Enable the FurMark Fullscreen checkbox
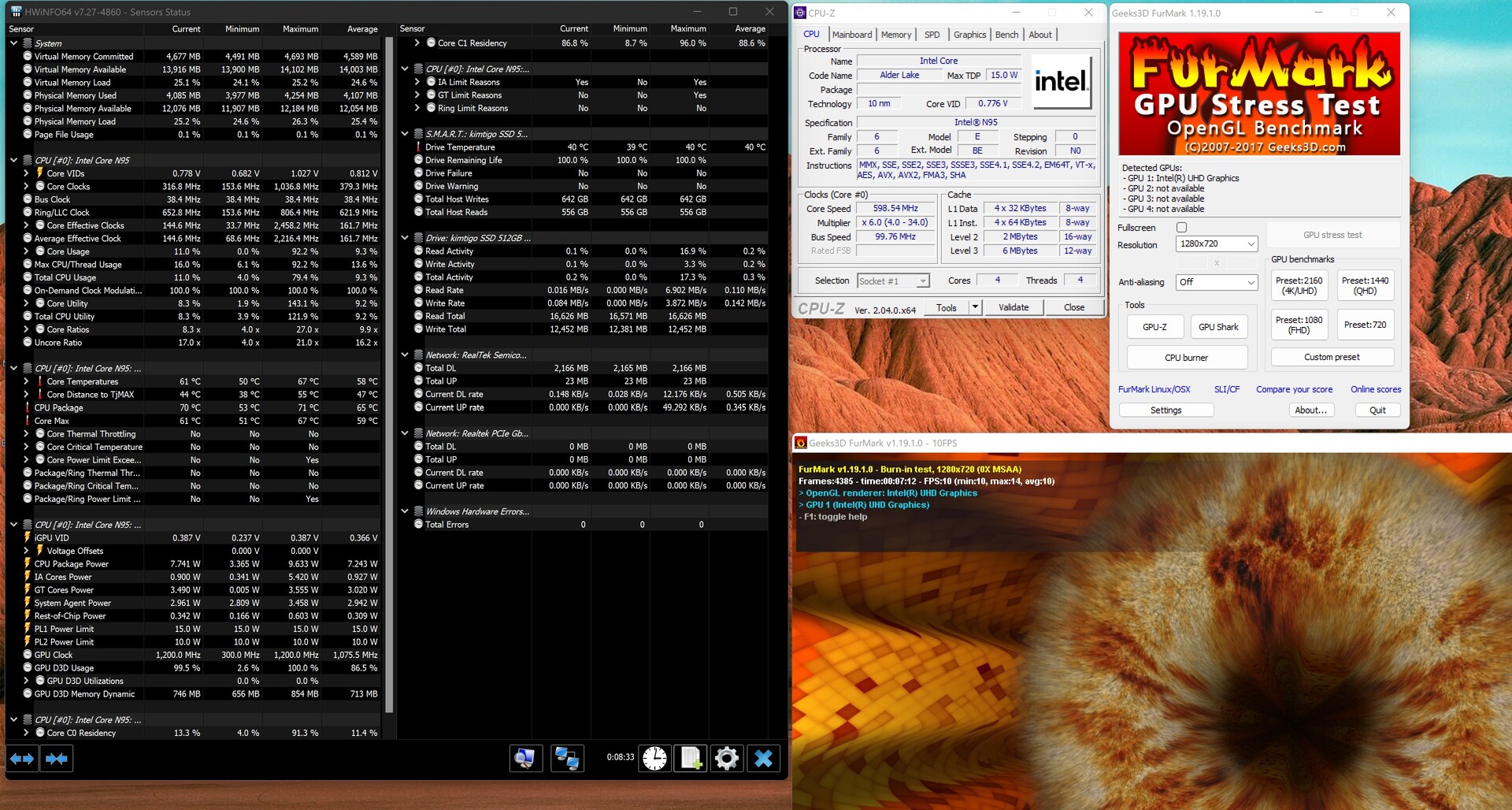Screen dimensions: 1512x810 point(1181,228)
